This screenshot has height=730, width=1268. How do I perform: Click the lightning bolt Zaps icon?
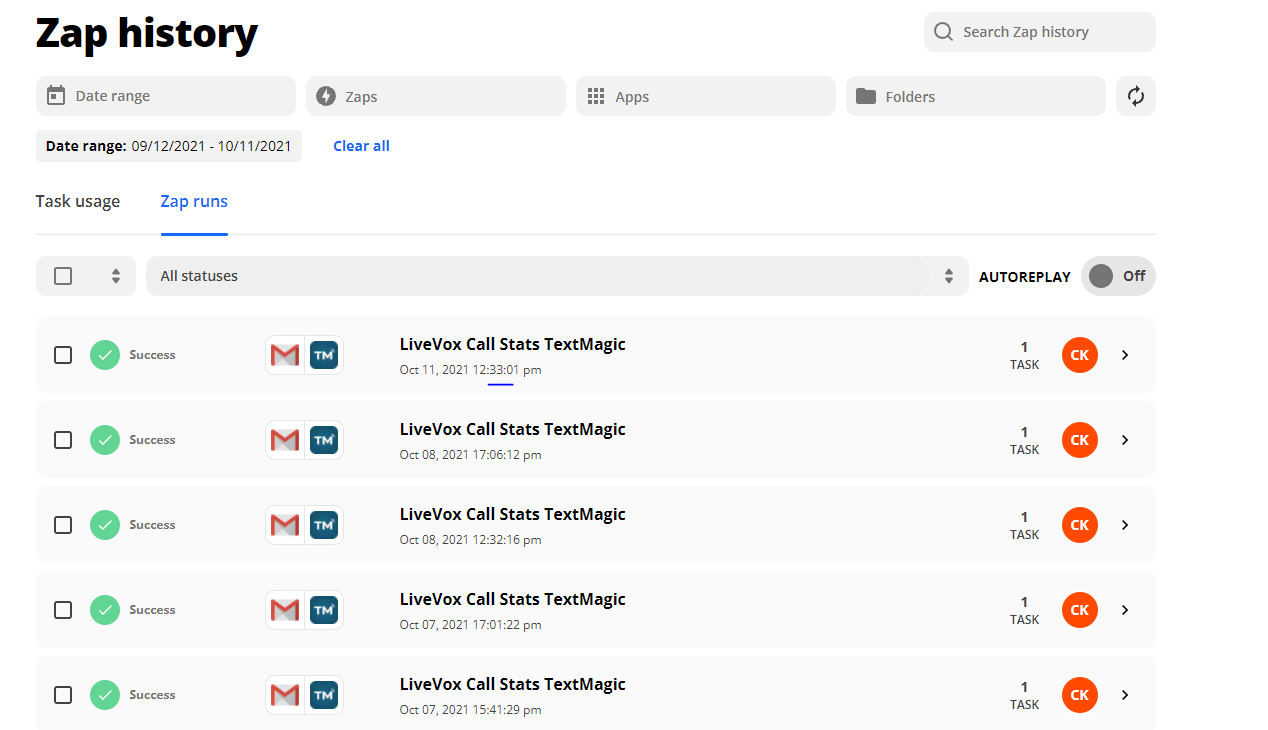326,96
